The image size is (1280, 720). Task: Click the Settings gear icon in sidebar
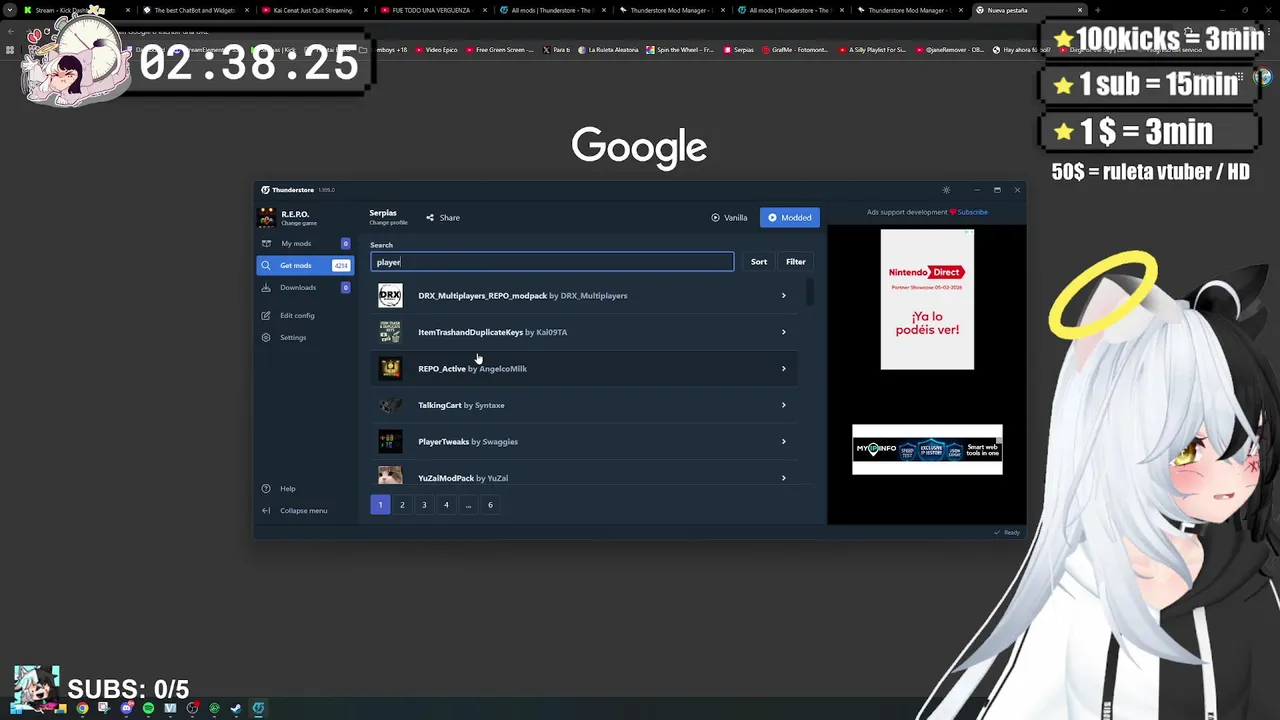click(x=266, y=337)
